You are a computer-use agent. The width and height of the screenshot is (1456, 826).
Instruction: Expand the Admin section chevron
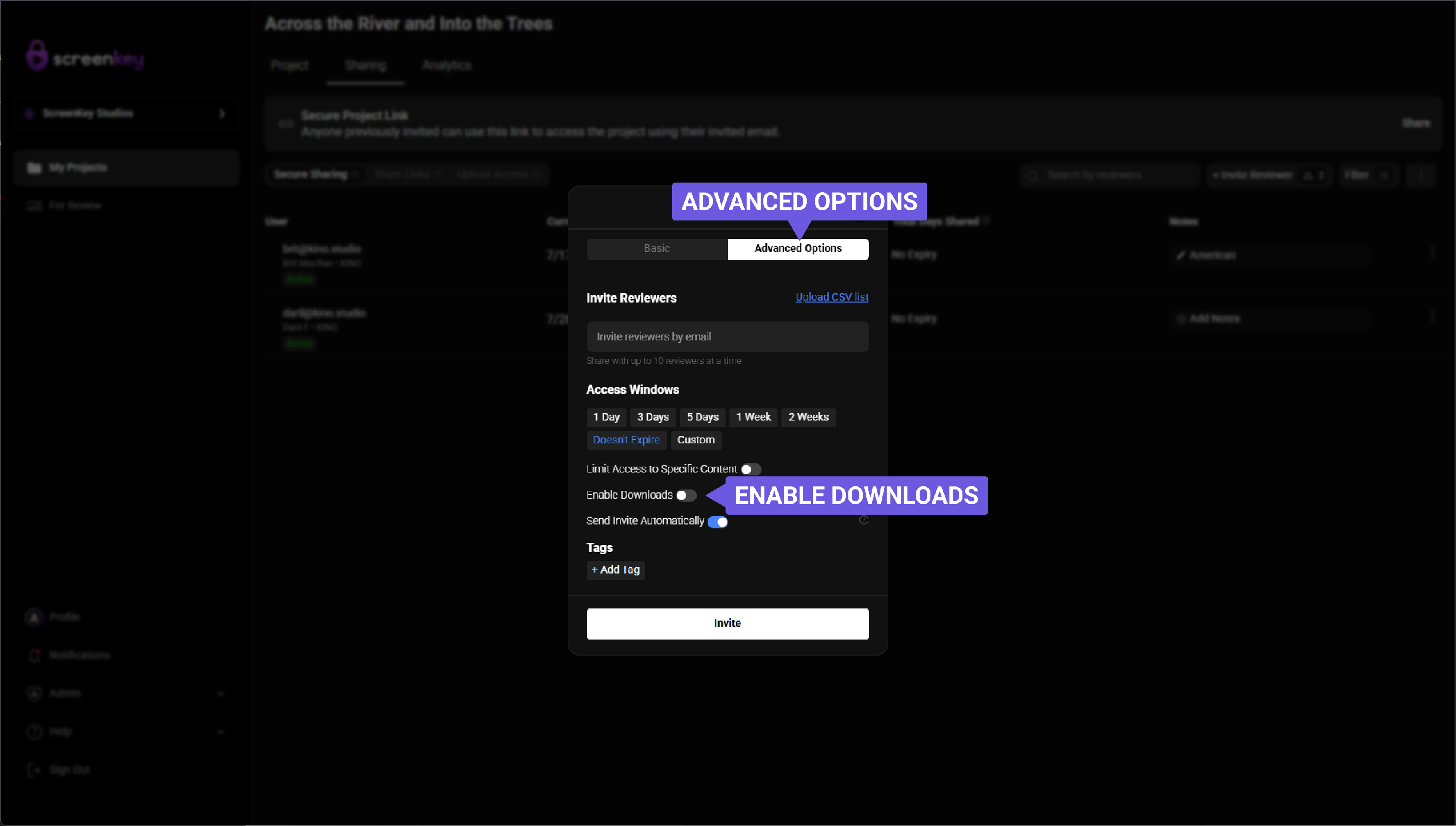coord(220,693)
